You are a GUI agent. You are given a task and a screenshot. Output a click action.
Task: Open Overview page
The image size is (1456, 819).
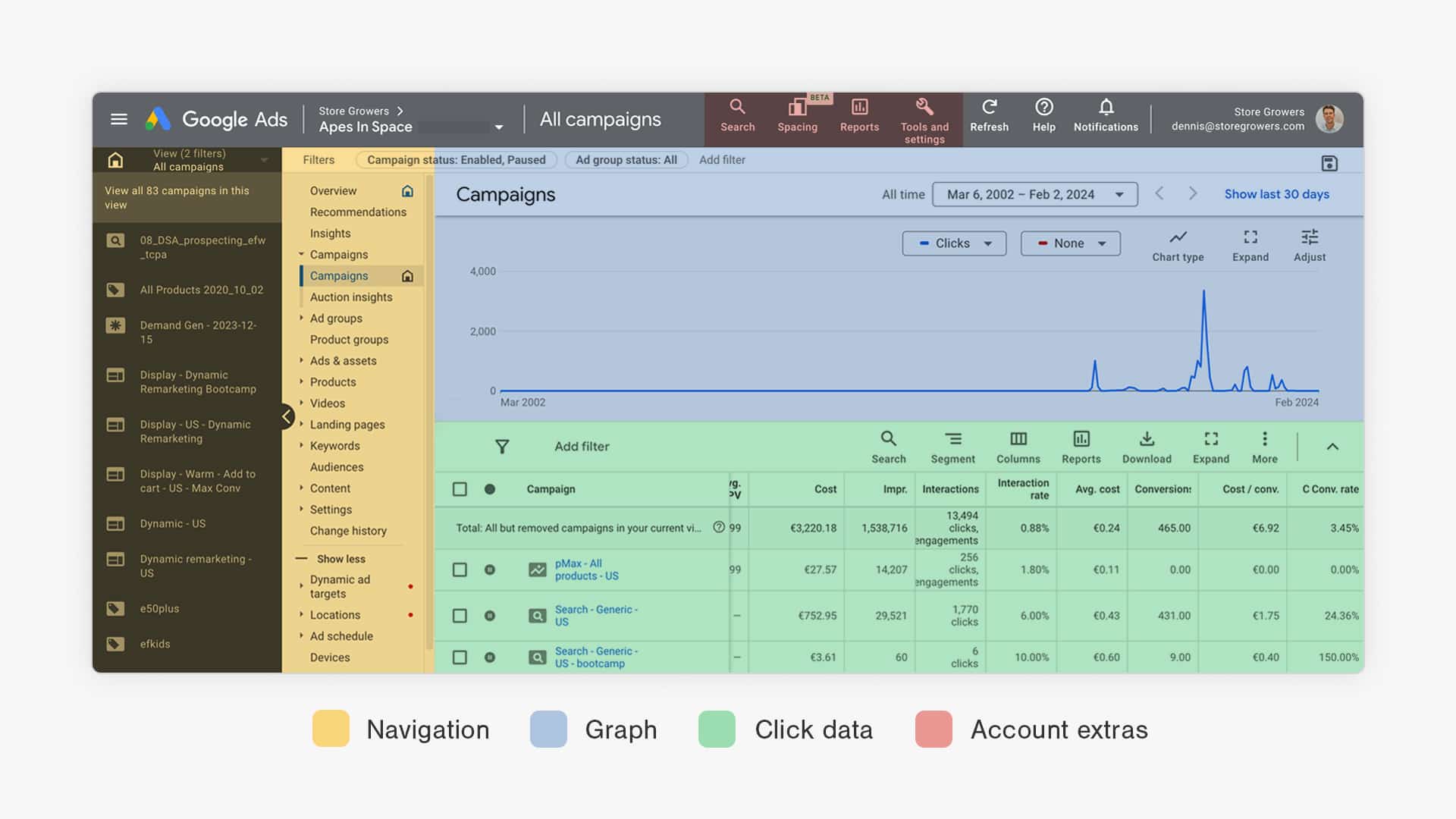coord(333,191)
